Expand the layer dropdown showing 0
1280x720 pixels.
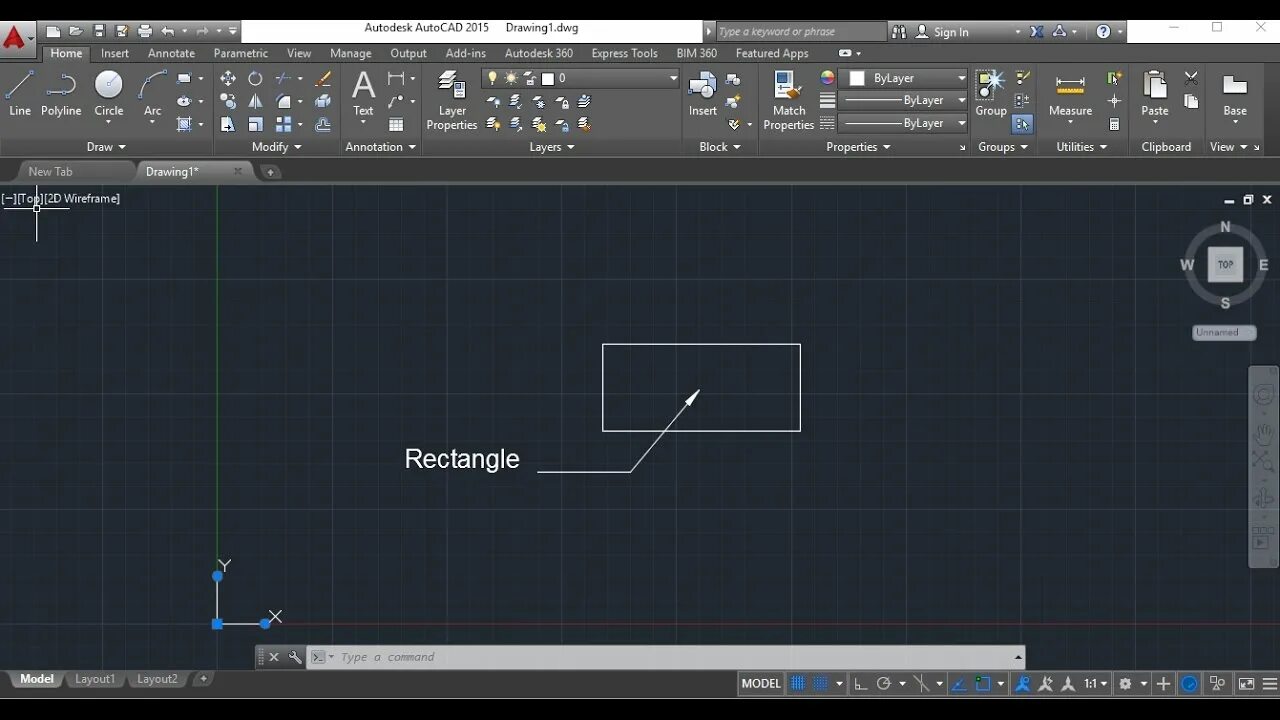[580, 78]
